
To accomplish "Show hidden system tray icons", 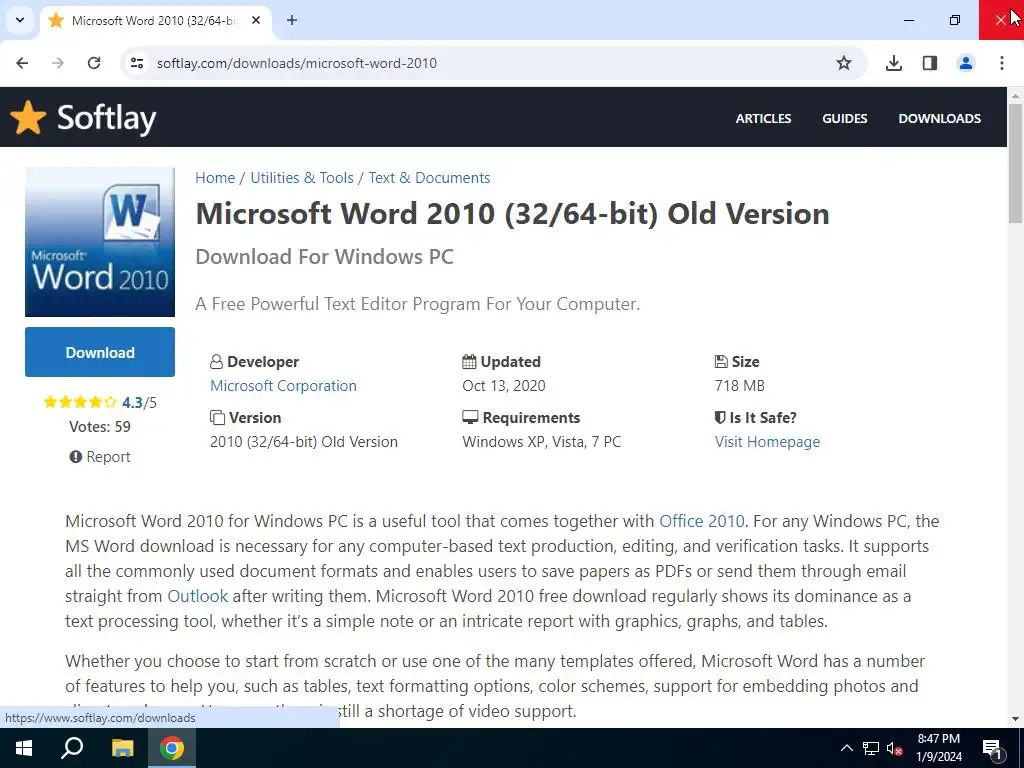I will coord(846,748).
